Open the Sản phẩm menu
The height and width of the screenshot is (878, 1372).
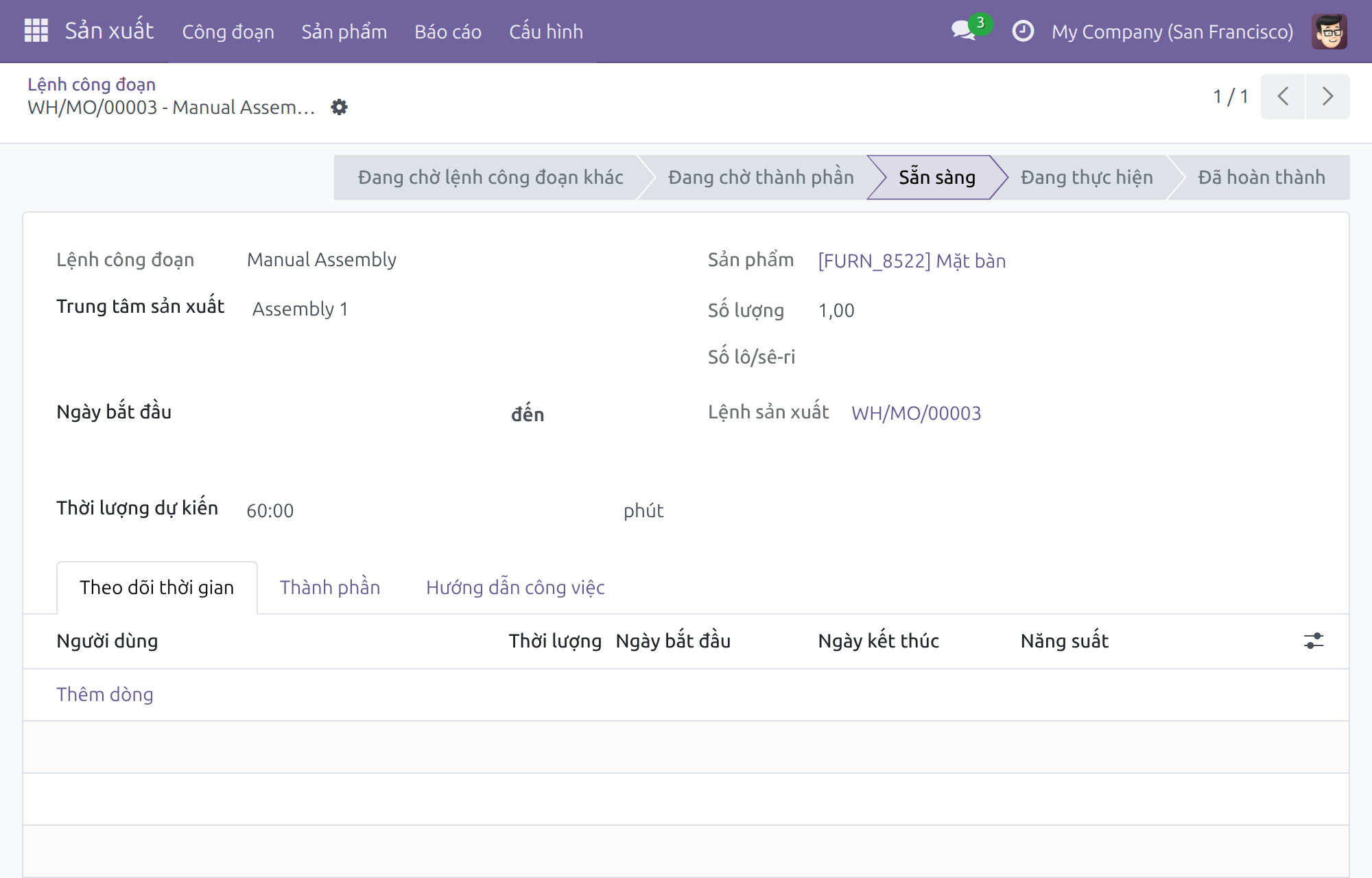point(344,32)
